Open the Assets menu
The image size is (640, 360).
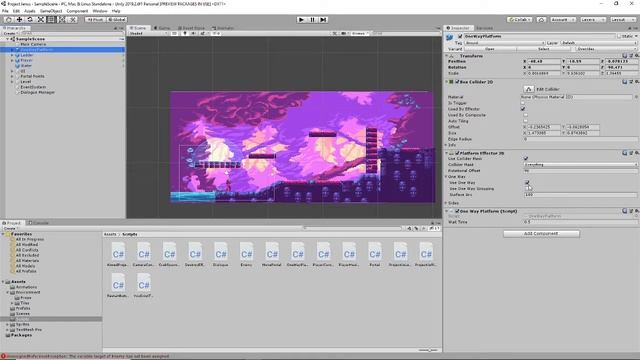tap(30, 11)
